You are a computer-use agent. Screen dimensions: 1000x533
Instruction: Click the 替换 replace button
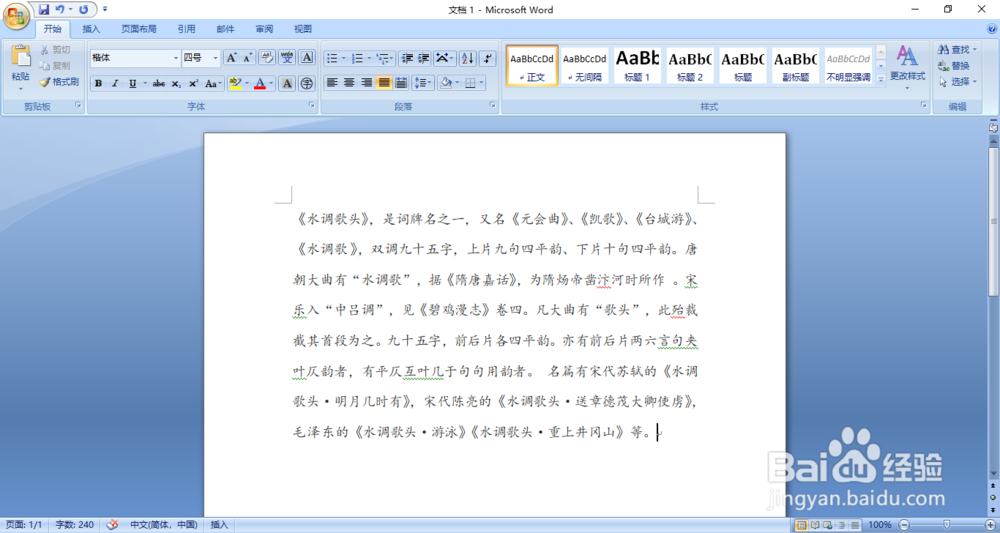(954, 66)
